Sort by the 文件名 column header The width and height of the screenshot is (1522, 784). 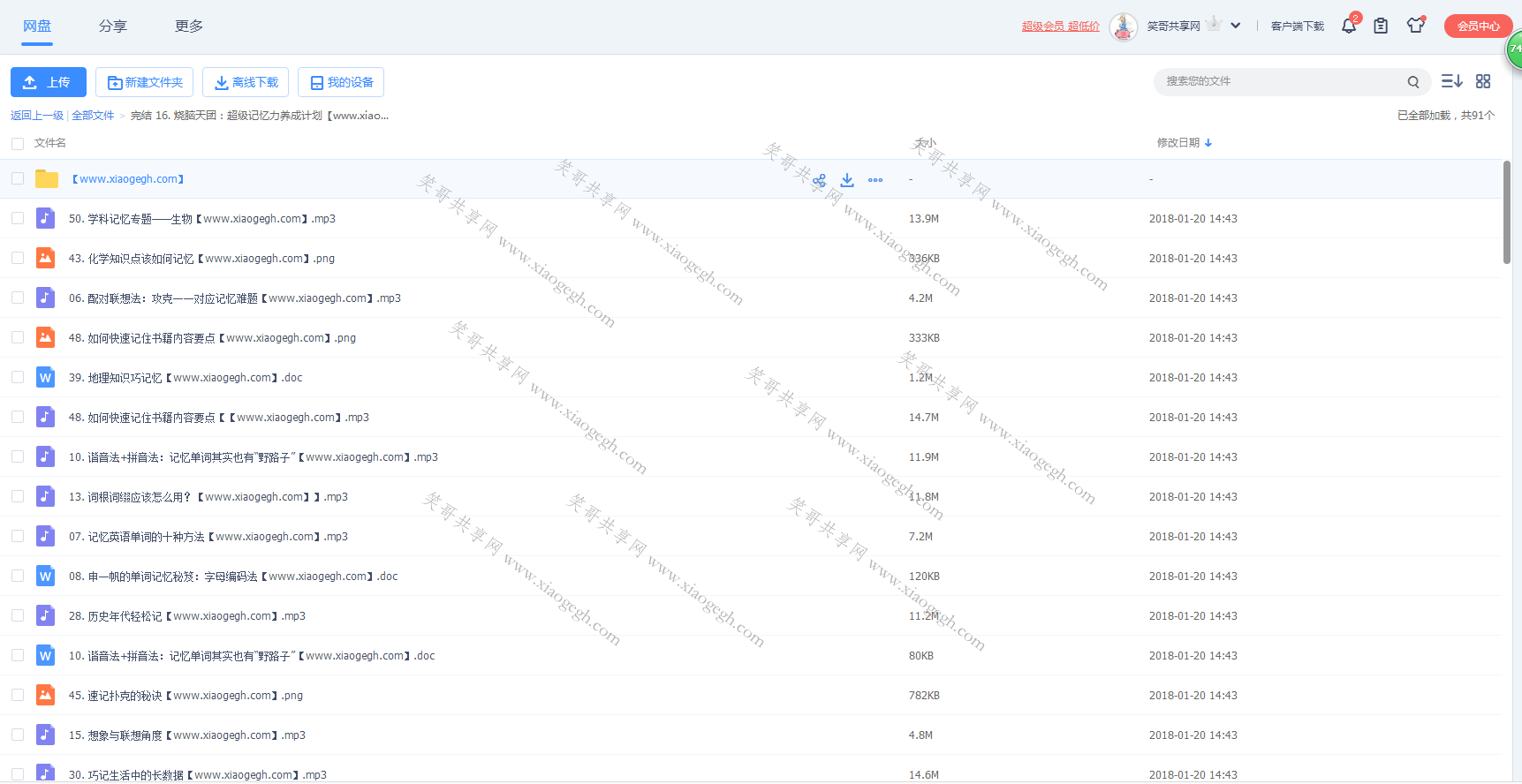click(x=50, y=143)
